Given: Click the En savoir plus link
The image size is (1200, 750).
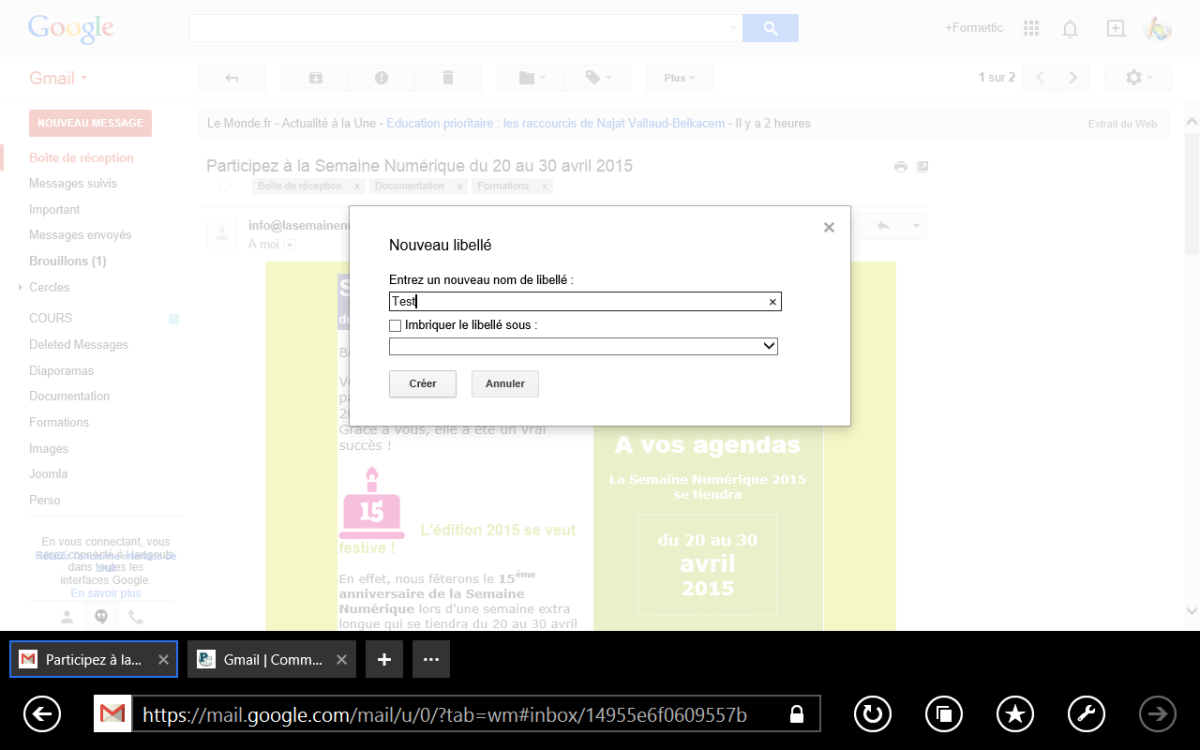Looking at the screenshot, I should pos(106,593).
